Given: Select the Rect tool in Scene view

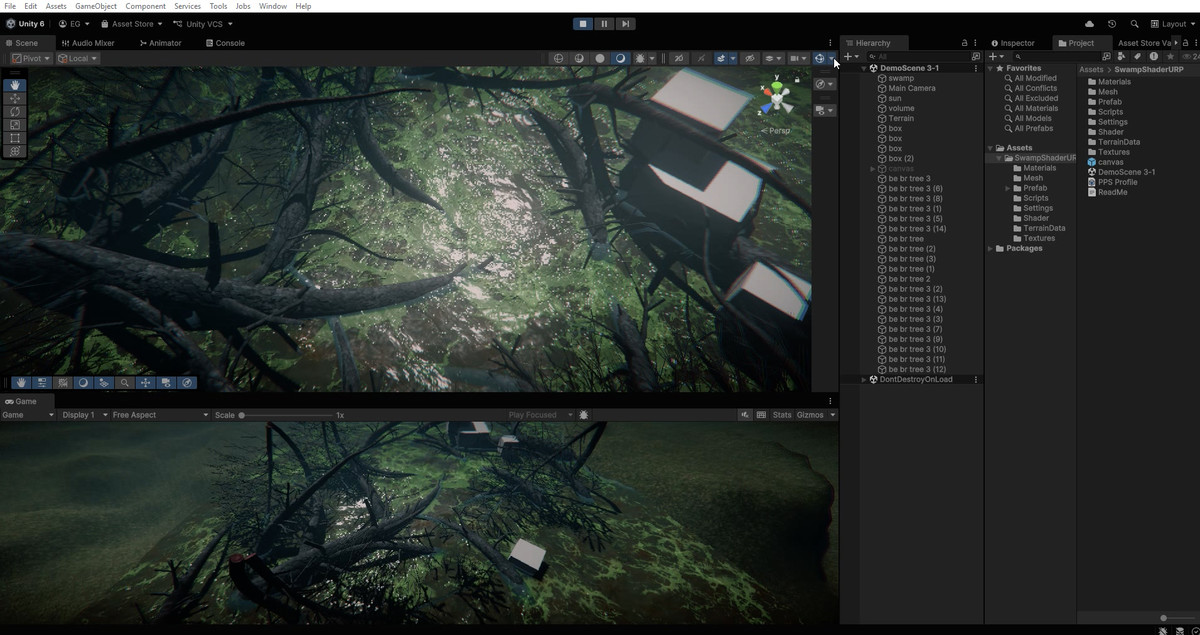Looking at the screenshot, I should pyautogui.click(x=15, y=138).
